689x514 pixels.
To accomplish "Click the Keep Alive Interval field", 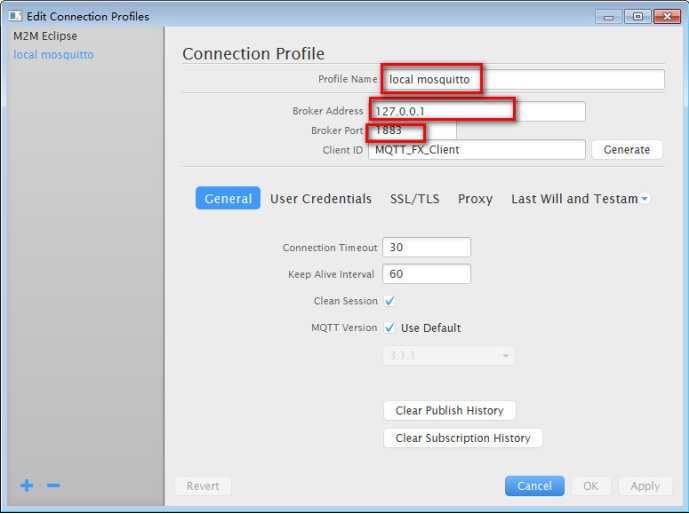I will (x=427, y=274).
